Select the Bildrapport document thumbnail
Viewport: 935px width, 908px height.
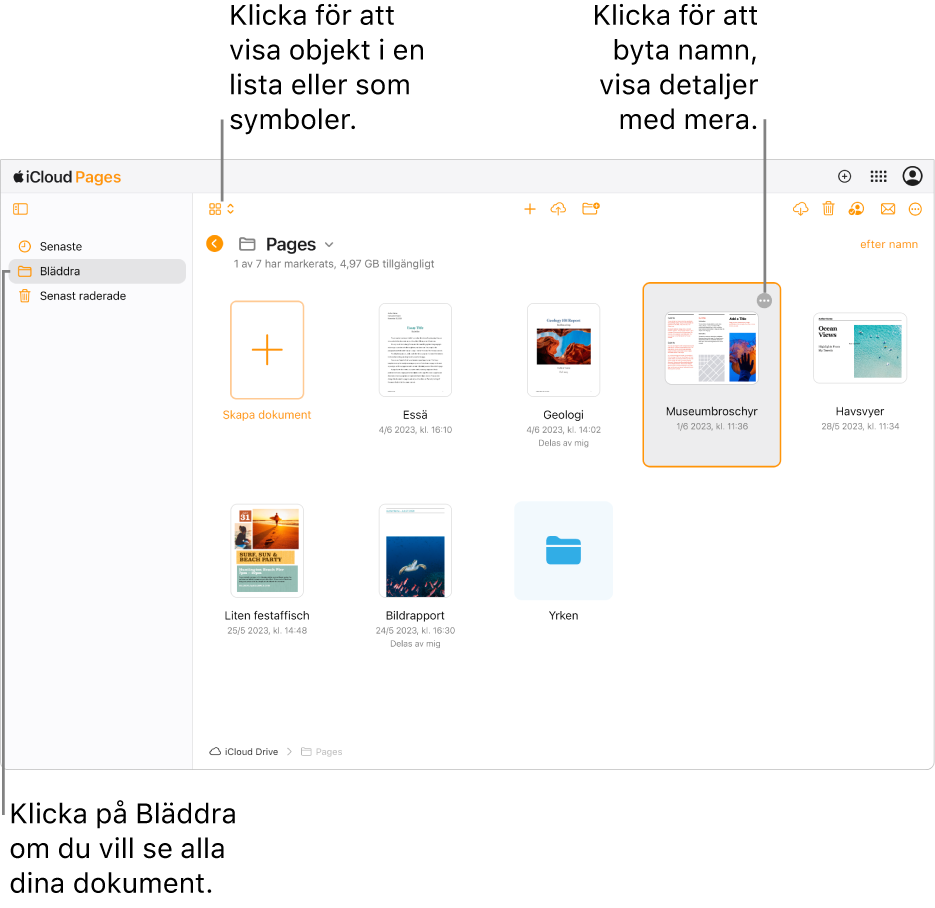(415, 551)
